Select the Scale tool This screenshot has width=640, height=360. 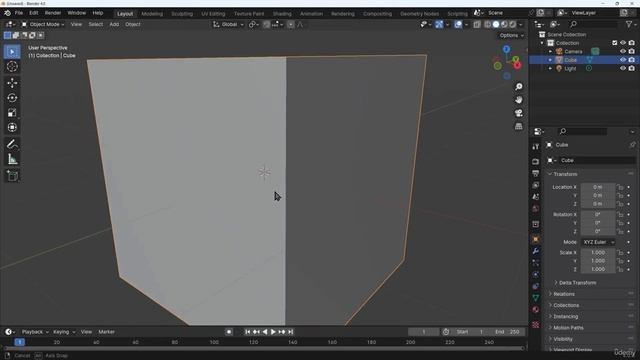pyautogui.click(x=12, y=113)
